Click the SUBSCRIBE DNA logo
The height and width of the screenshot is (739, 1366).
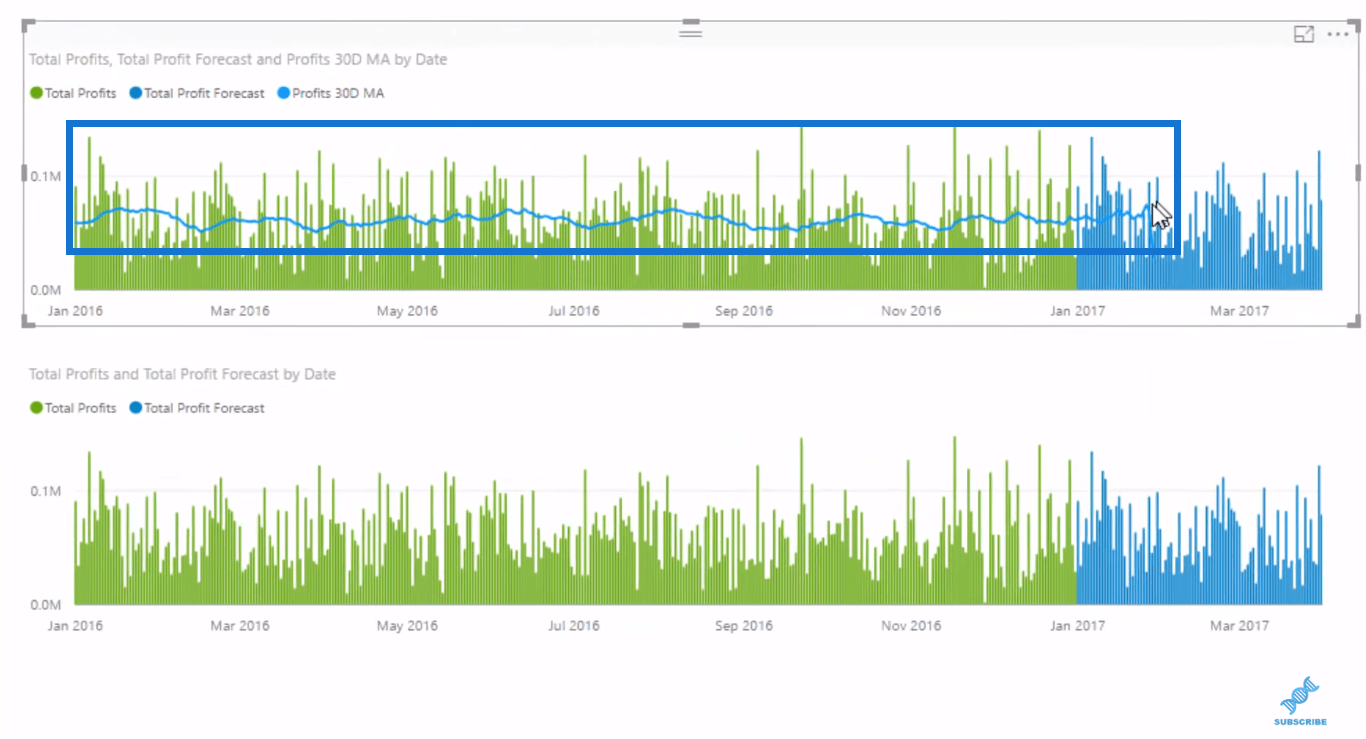click(1300, 700)
